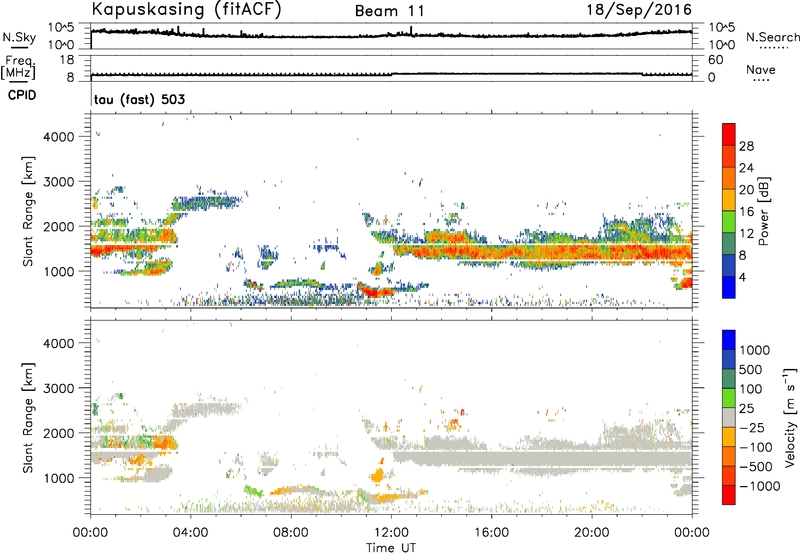The height and width of the screenshot is (554, 800).
Task: Click the plot title "Kapuskasing (fitACF)"
Action: 186,10
